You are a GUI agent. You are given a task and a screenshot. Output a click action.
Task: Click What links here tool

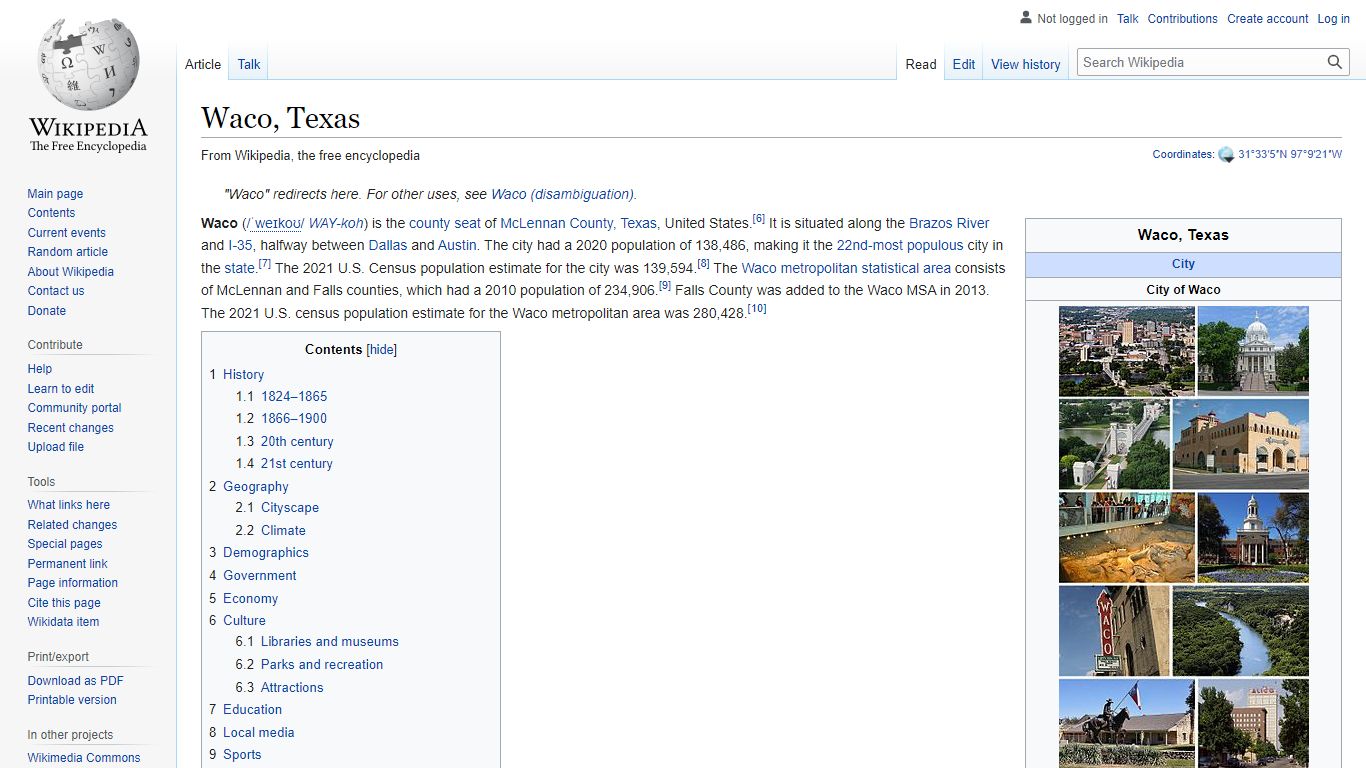68,505
